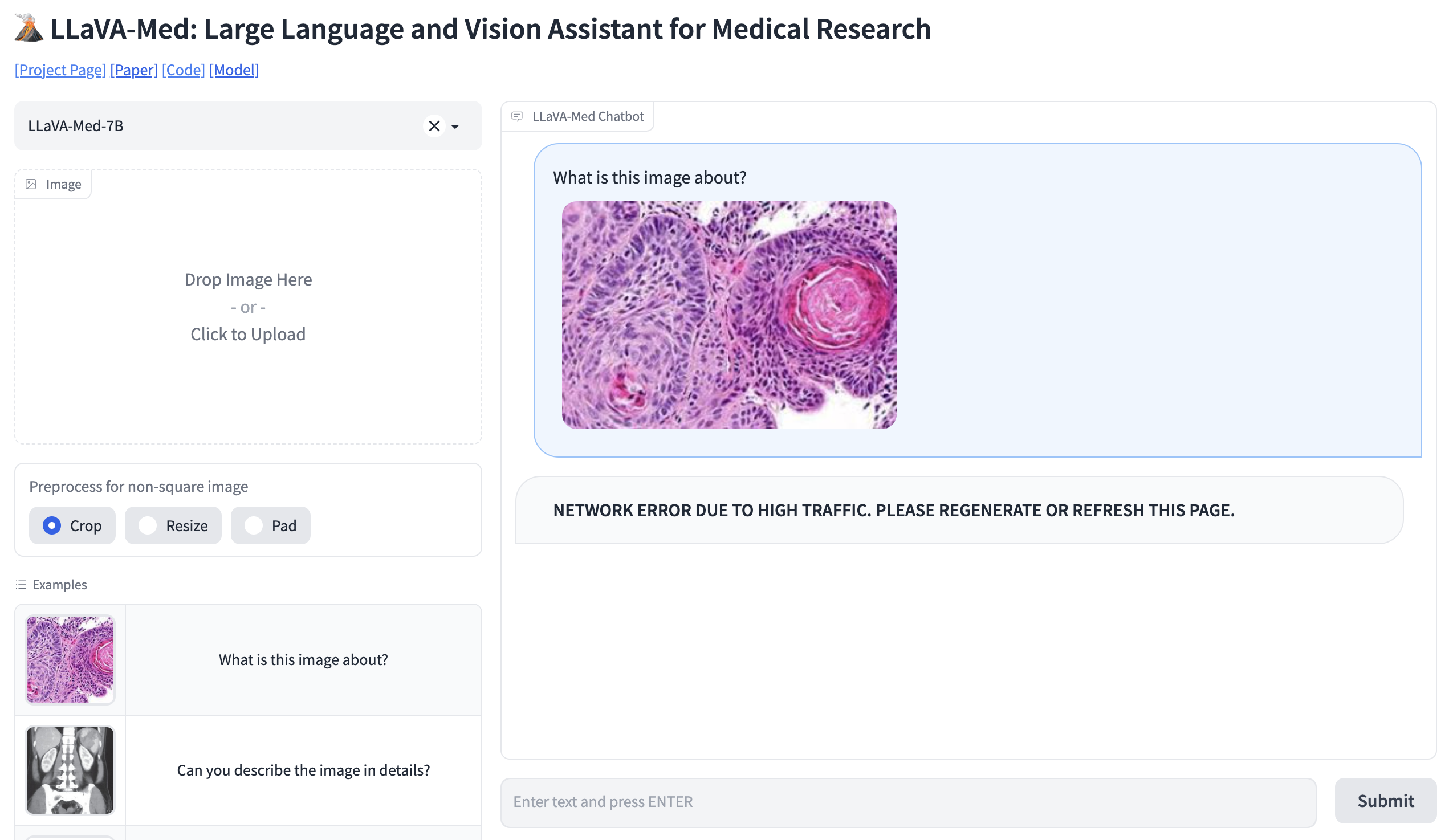The height and width of the screenshot is (840, 1449).
Task: Select the Pad radio option
Action: 254,525
